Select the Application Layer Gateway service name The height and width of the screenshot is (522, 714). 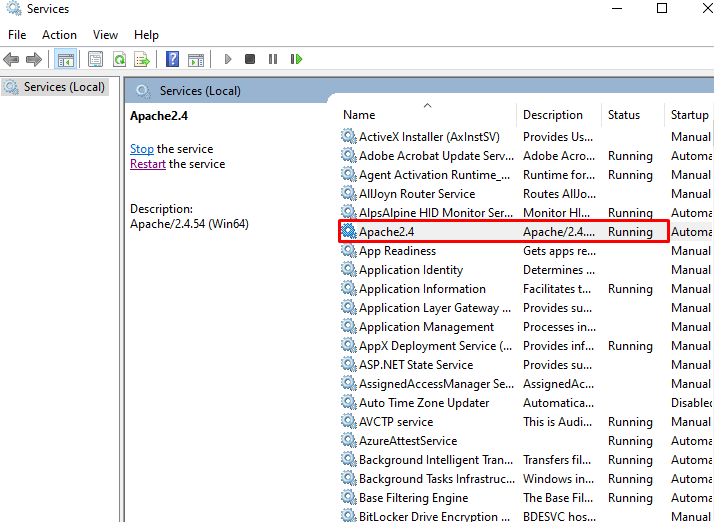click(435, 308)
